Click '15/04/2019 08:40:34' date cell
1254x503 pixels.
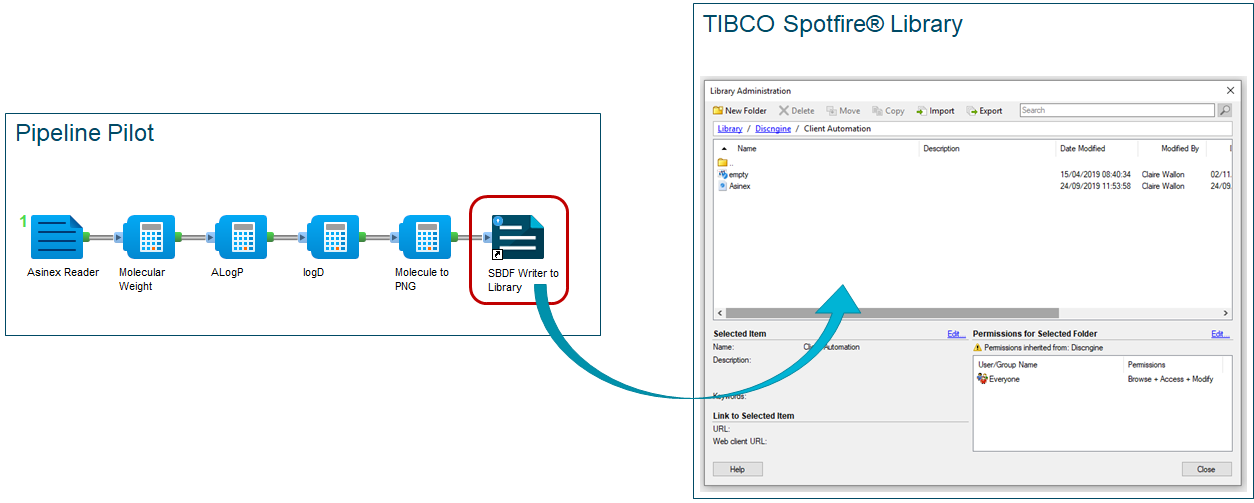[x=1095, y=174]
